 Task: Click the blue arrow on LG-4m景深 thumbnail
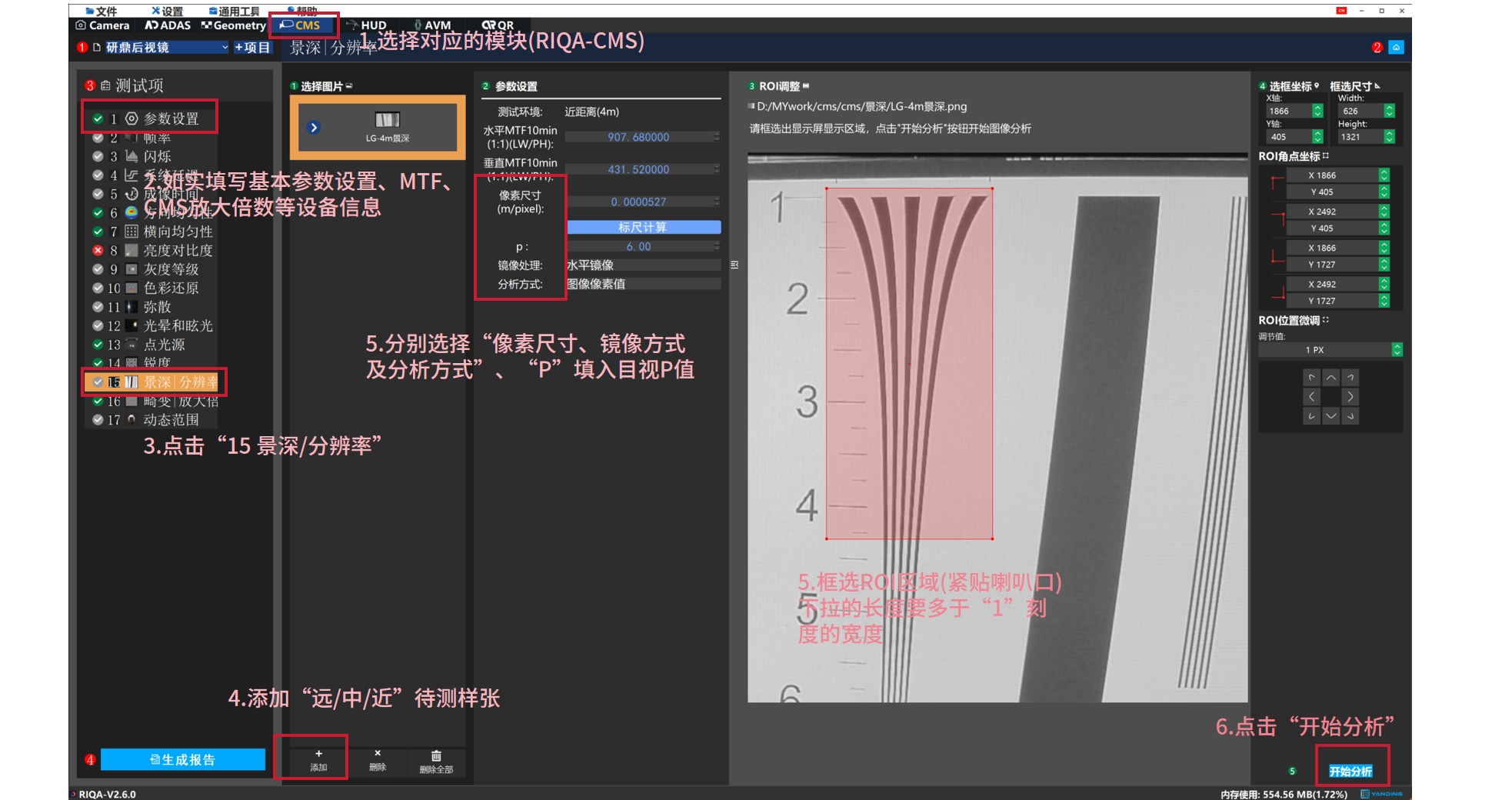coord(314,128)
